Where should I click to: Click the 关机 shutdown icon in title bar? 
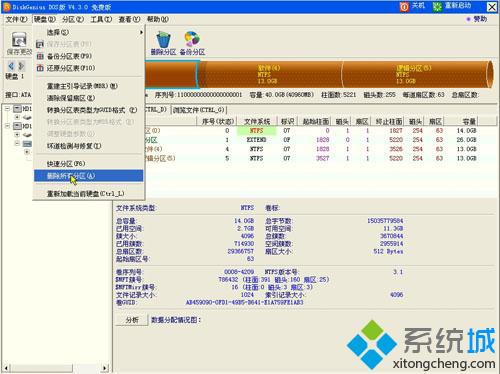point(404,7)
